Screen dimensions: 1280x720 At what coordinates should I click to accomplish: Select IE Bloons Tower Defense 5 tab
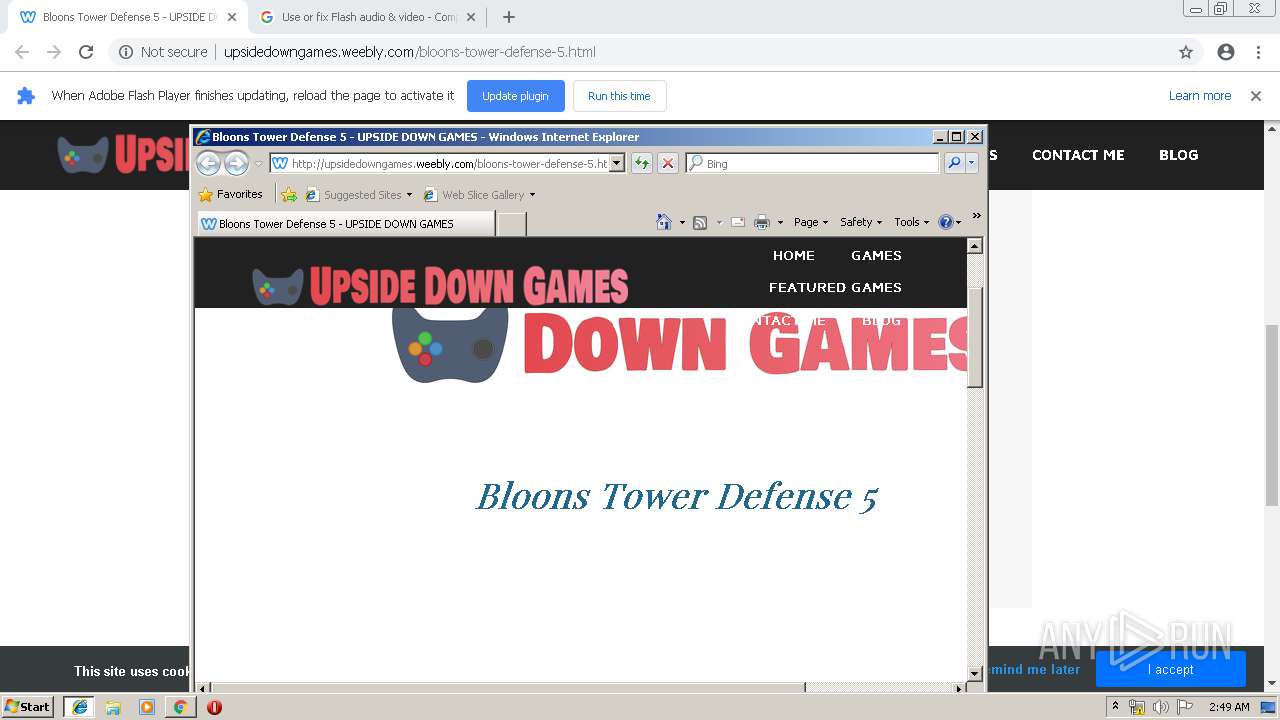point(345,224)
